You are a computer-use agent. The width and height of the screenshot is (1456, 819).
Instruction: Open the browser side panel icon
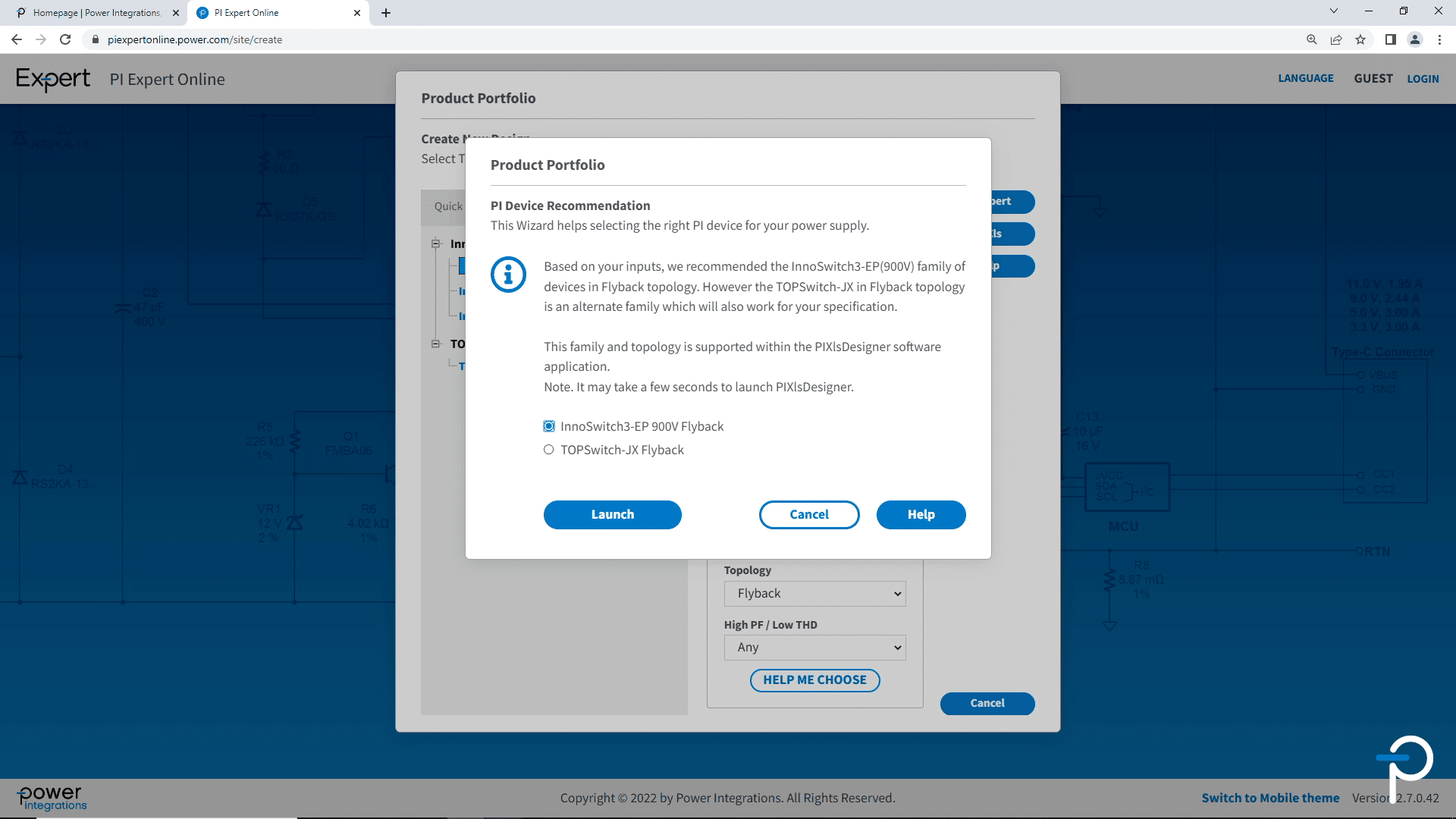[1390, 39]
